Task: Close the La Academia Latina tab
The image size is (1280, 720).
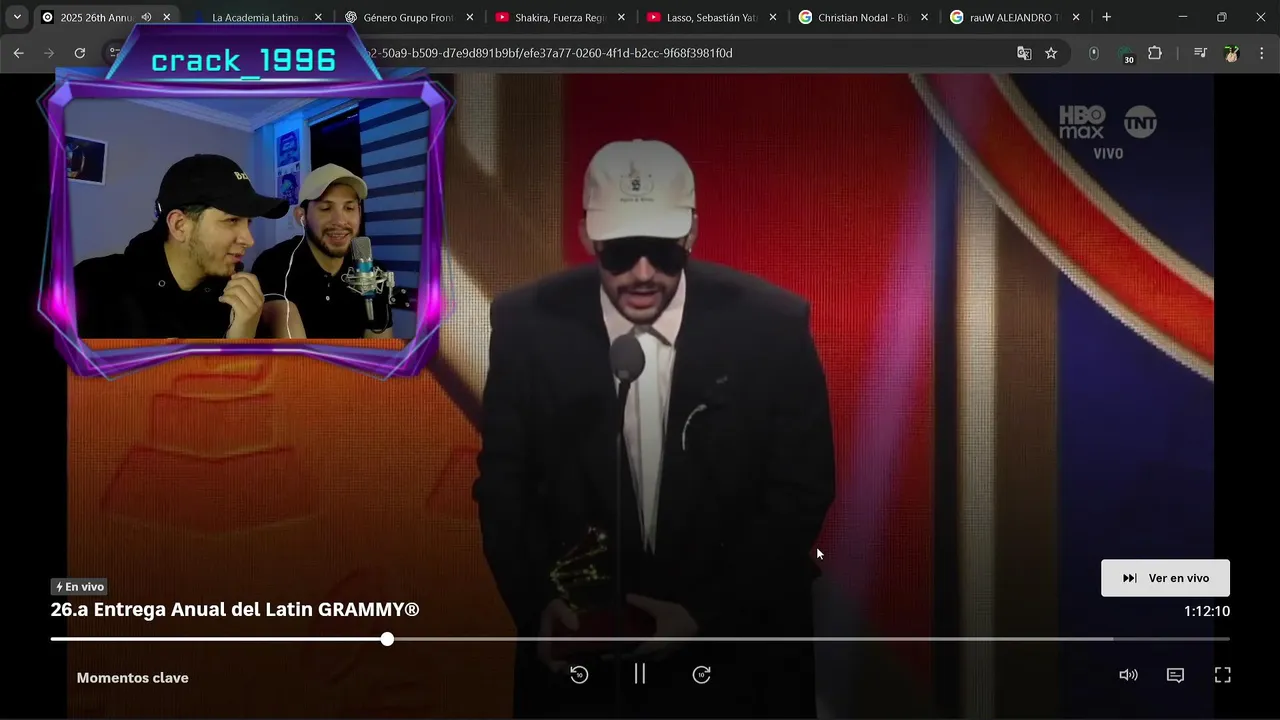Action: [318, 17]
